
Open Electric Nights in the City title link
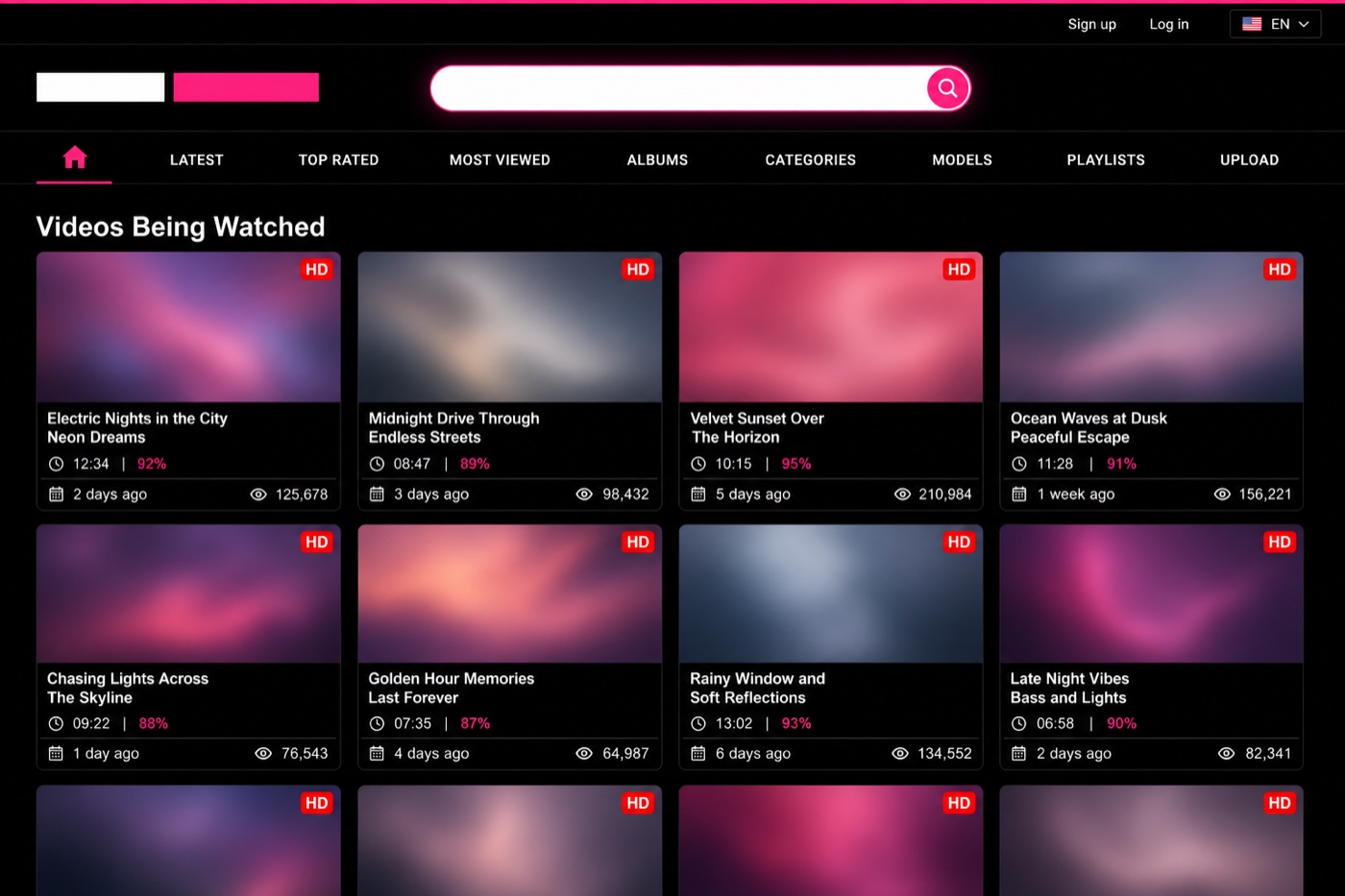pos(137,427)
